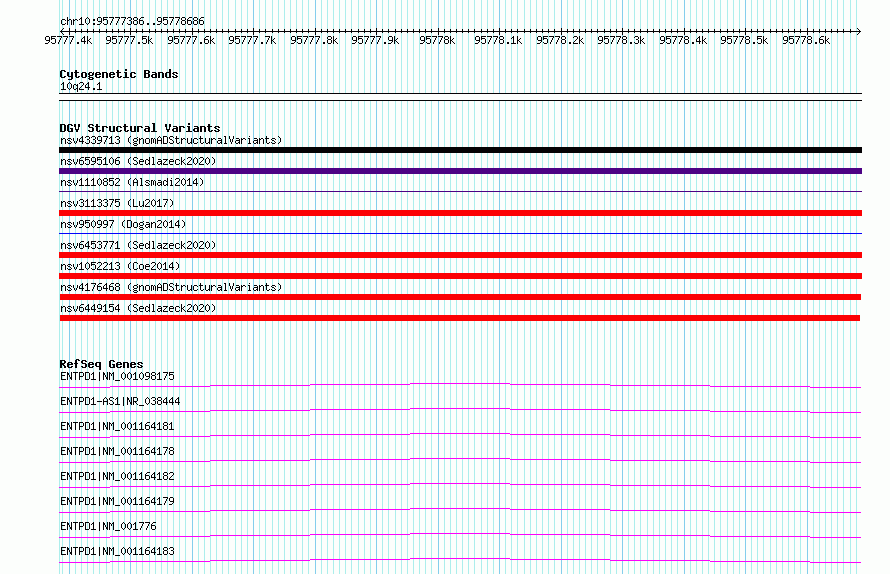Click the red bar for nsv4176468
This screenshot has height=574, width=890.
click(x=460, y=297)
